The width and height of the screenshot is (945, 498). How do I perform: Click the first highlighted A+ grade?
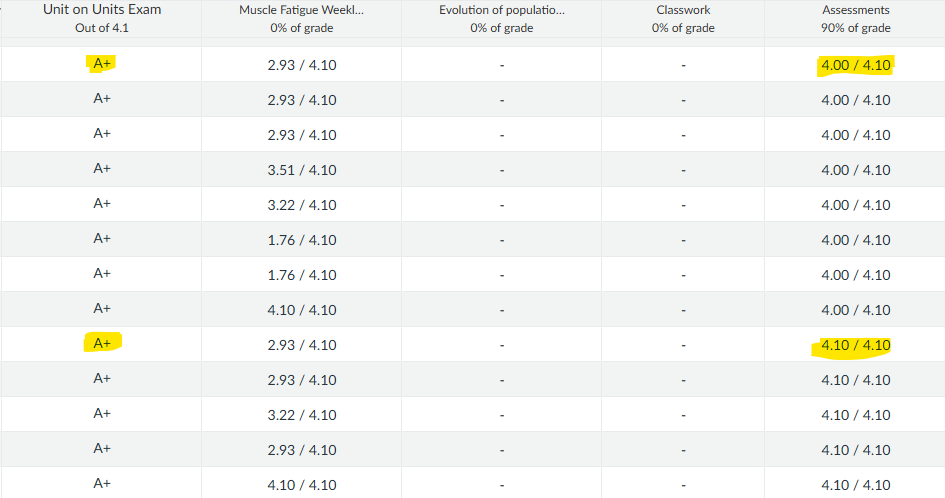point(102,63)
